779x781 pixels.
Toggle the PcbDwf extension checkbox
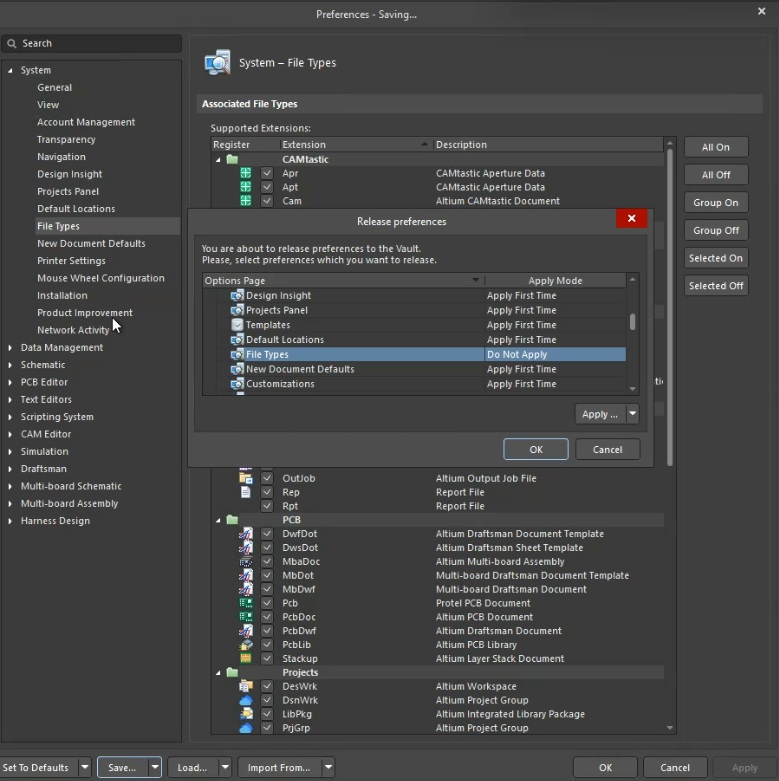(267, 631)
